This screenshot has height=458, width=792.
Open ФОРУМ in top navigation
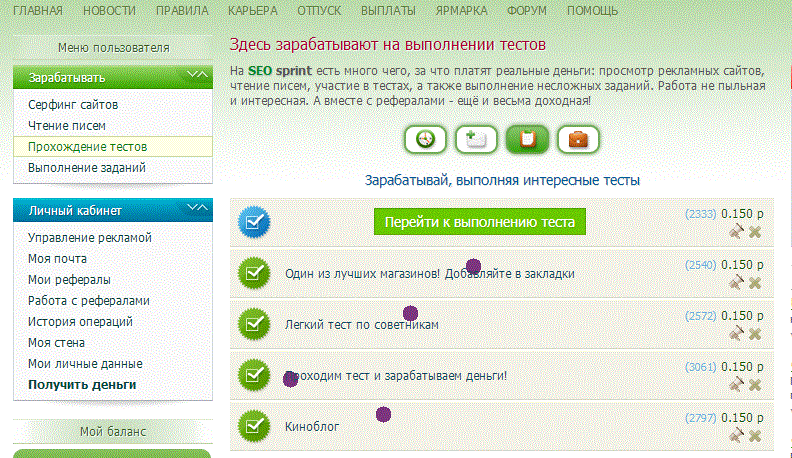tap(527, 11)
